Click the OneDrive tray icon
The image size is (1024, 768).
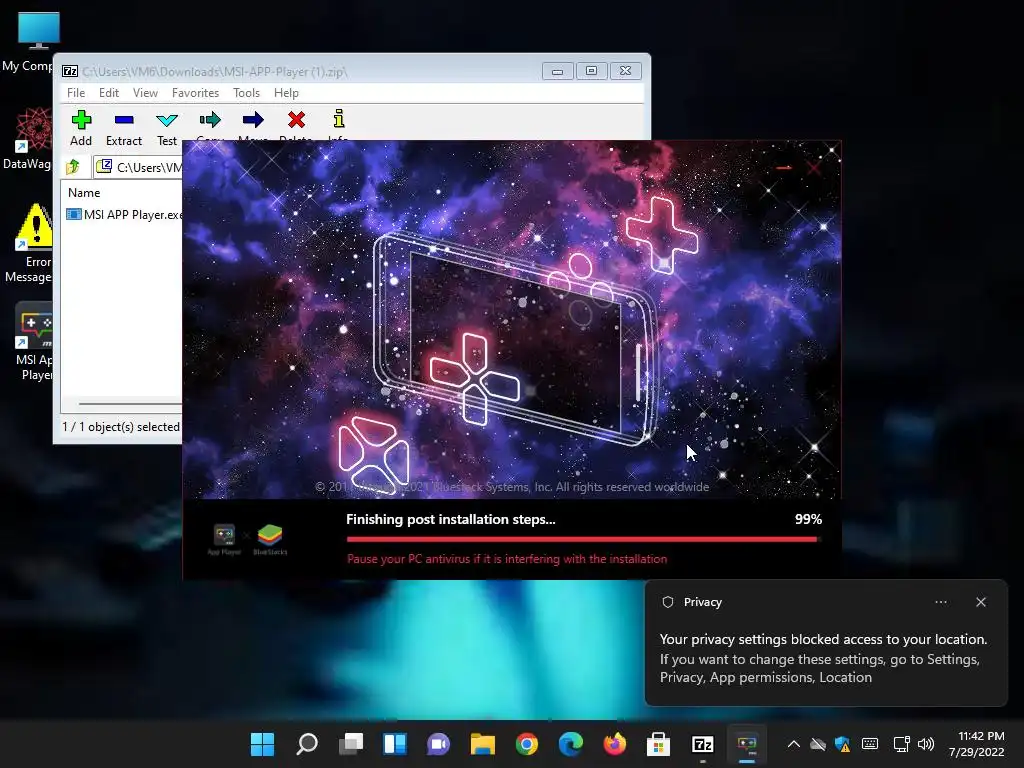click(818, 744)
